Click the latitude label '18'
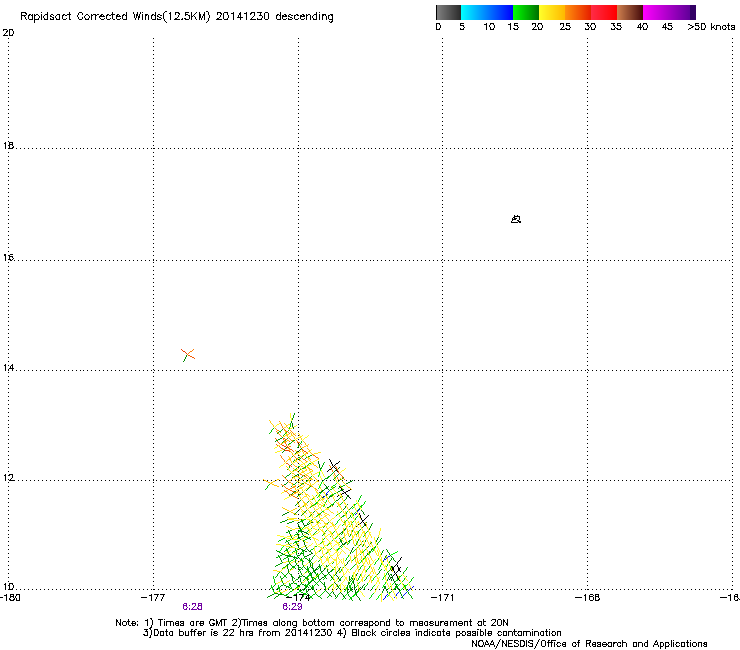Viewport: 740px width, 650px height. click(x=8, y=145)
